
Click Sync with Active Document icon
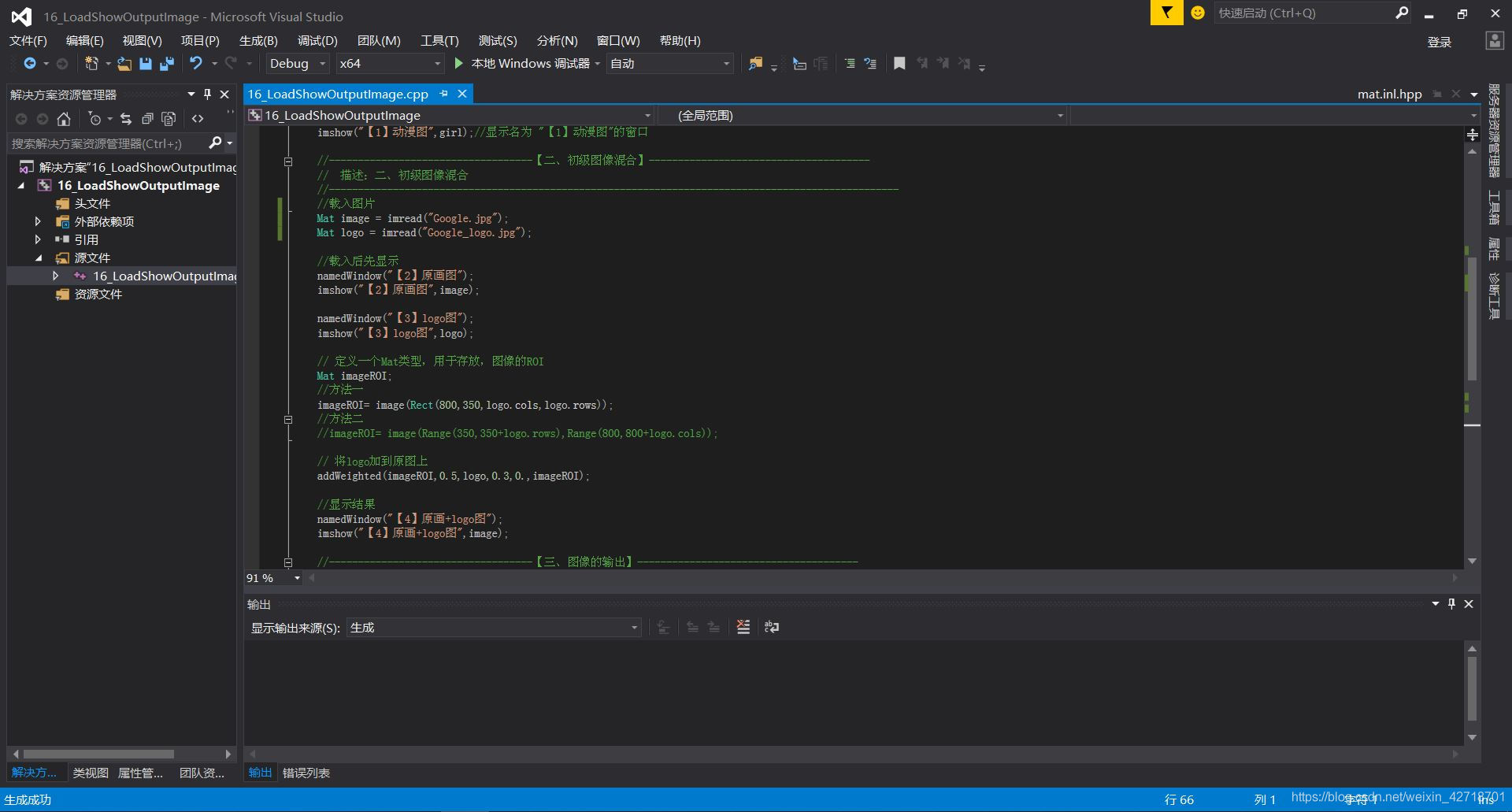pos(126,119)
